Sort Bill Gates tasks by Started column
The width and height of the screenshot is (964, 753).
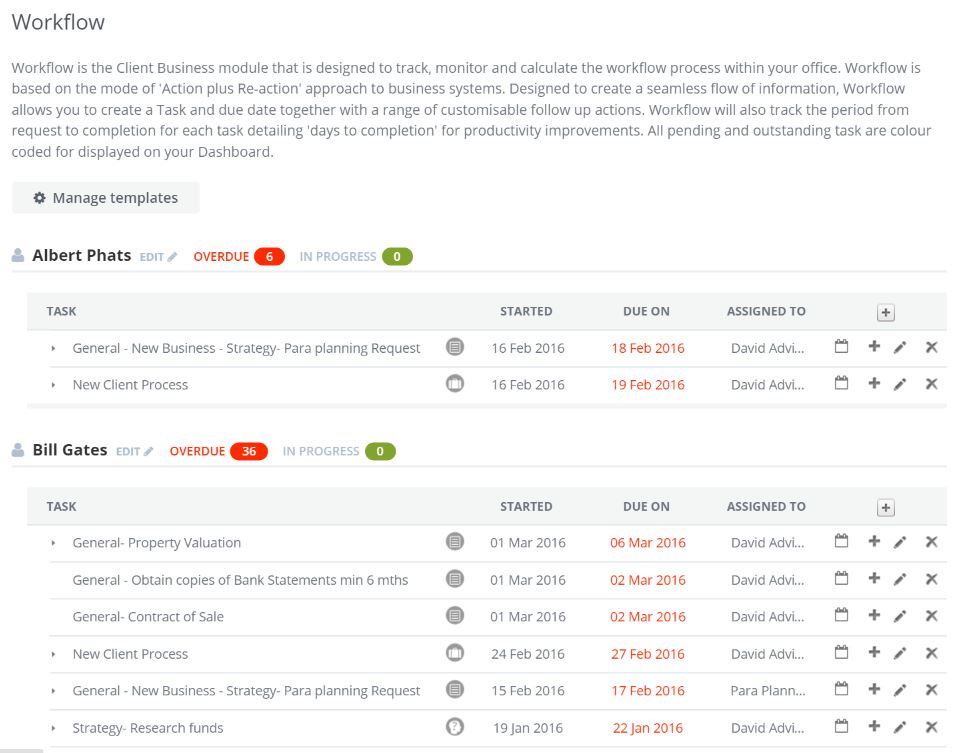[526, 506]
